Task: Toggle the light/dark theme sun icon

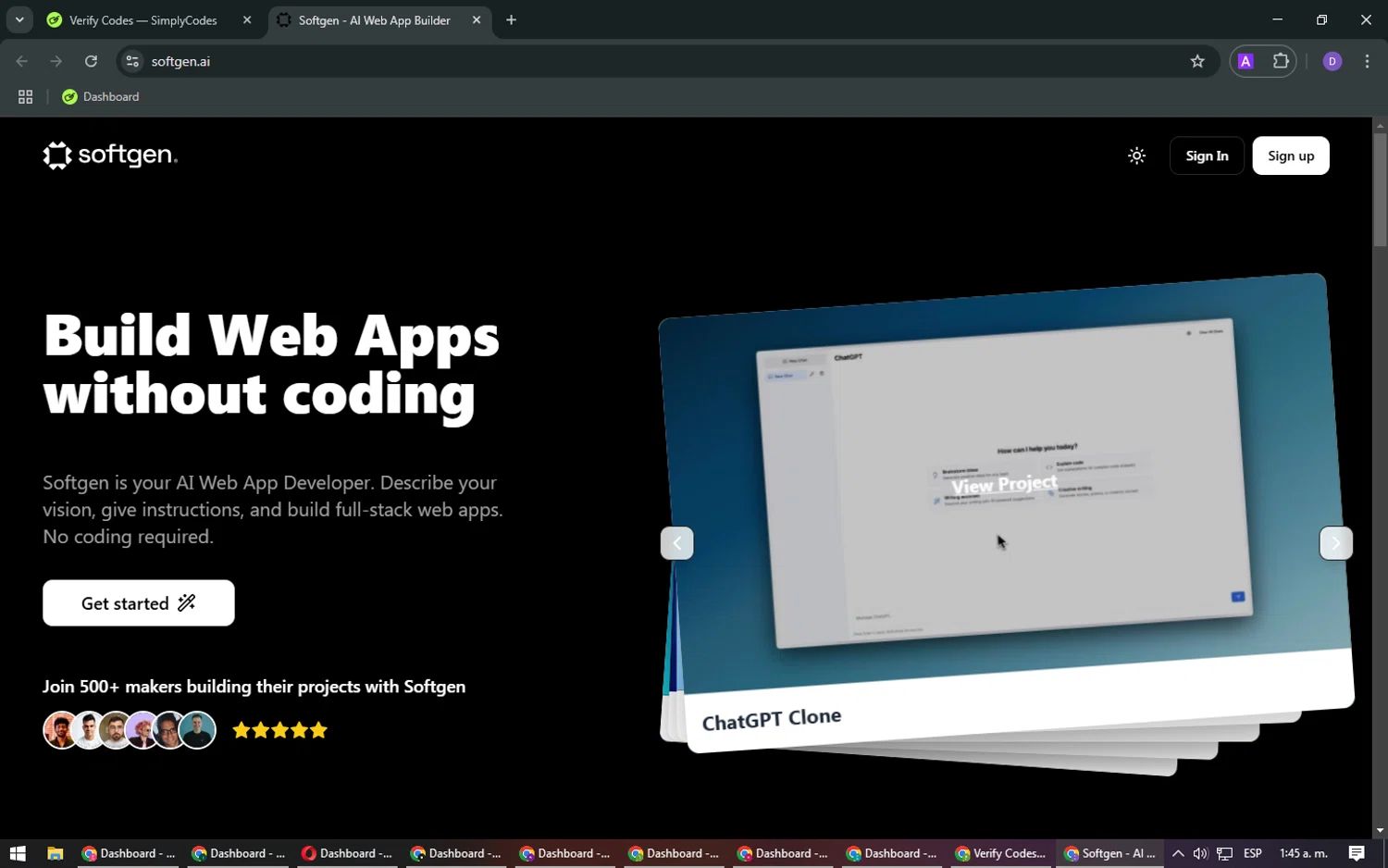Action: click(x=1136, y=155)
